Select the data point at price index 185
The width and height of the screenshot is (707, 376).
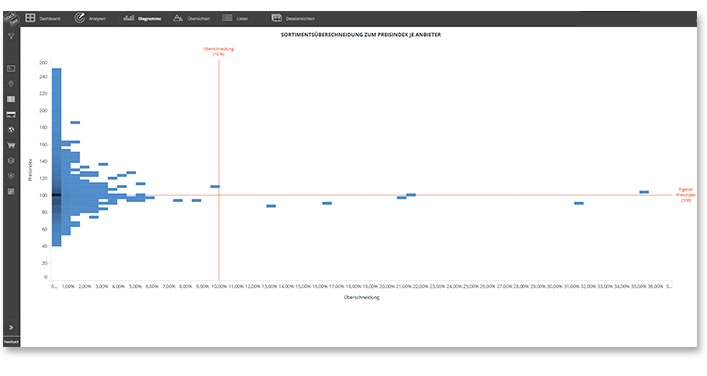coord(75,122)
